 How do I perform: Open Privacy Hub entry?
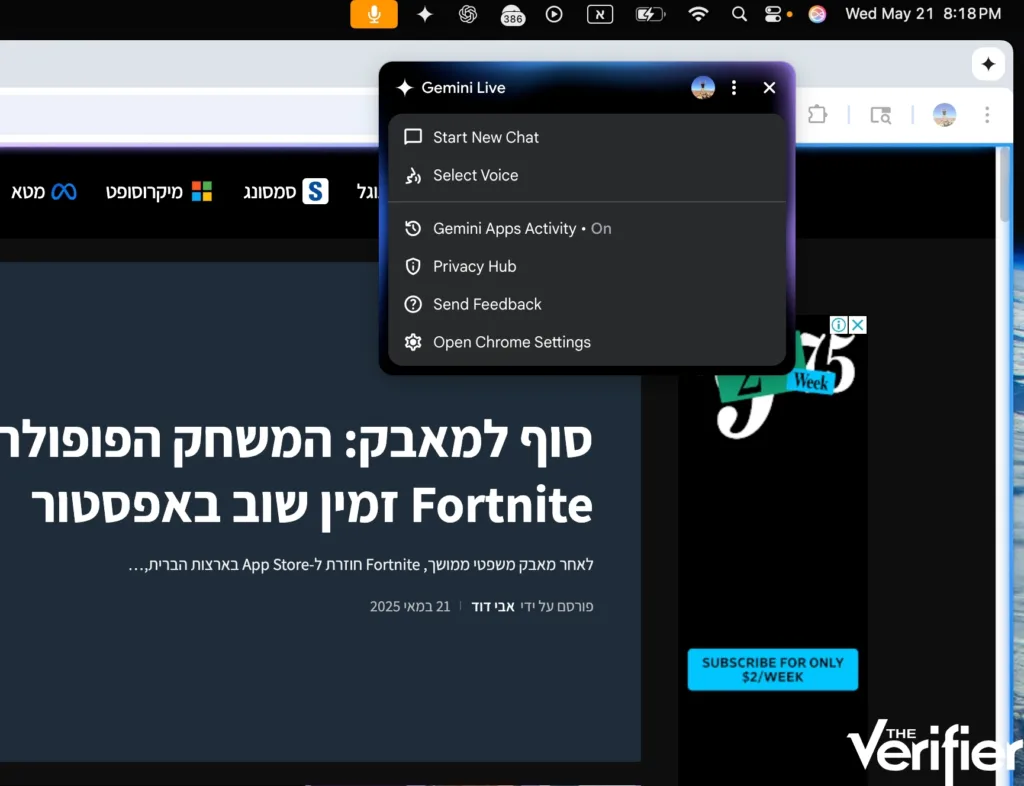click(x=586, y=266)
